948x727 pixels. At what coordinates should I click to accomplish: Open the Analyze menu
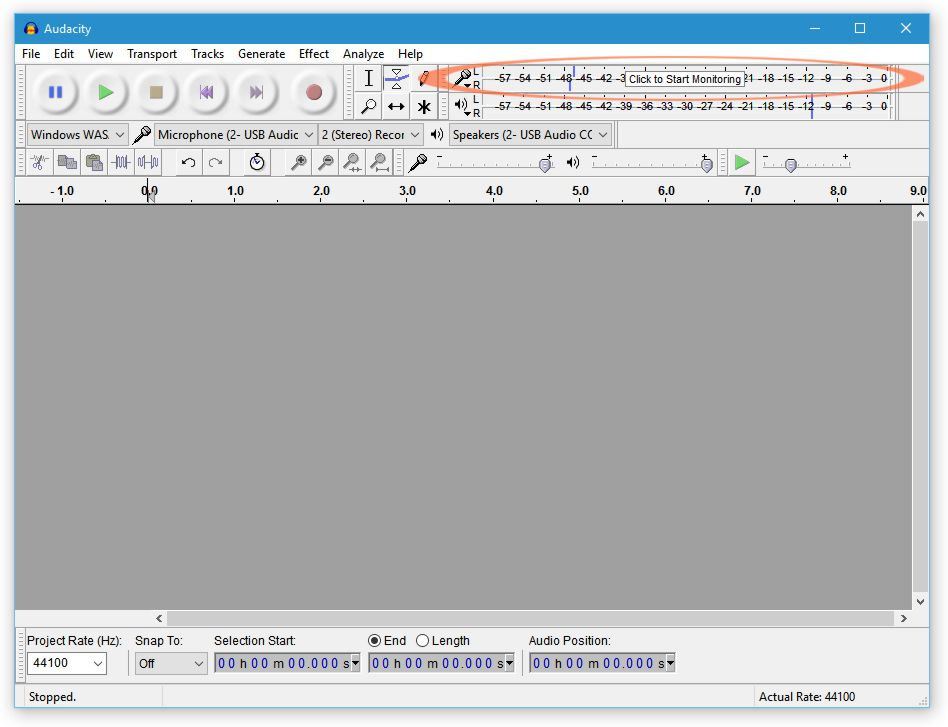(x=363, y=54)
